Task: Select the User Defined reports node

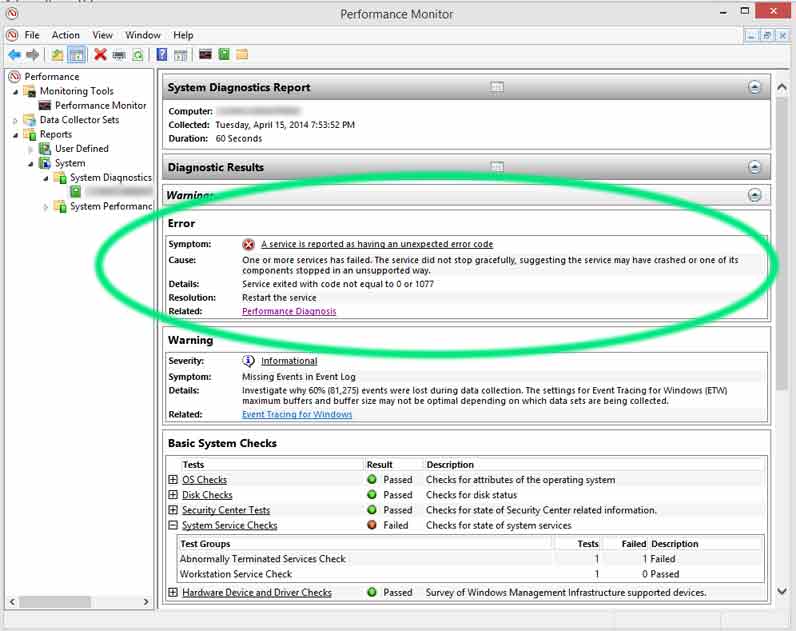Action: coord(82,149)
